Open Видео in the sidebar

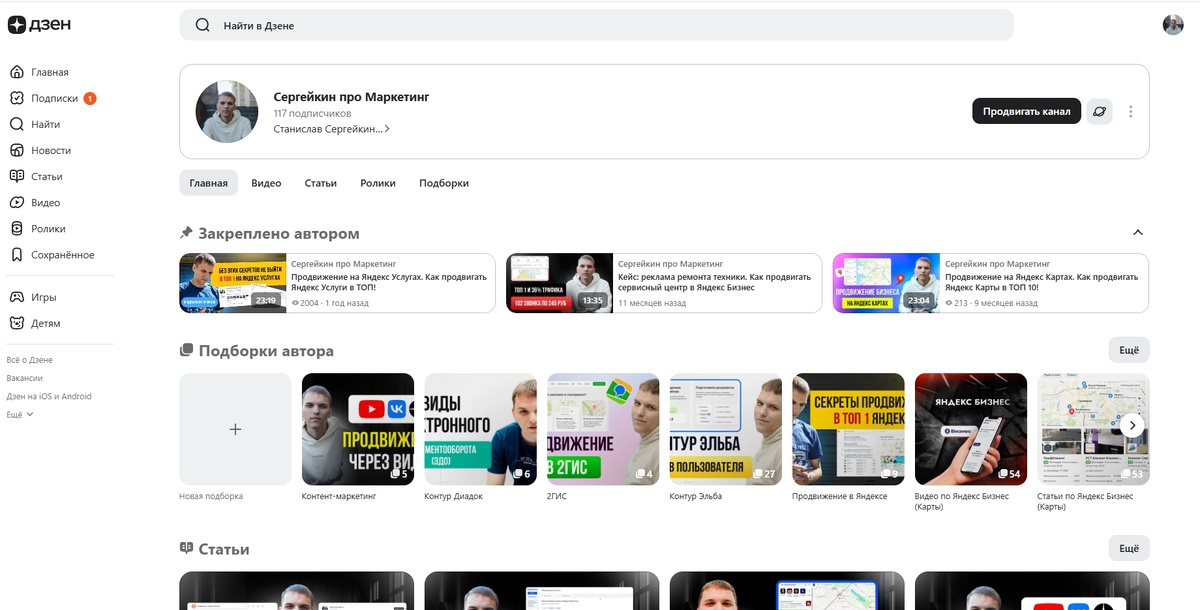point(35,202)
